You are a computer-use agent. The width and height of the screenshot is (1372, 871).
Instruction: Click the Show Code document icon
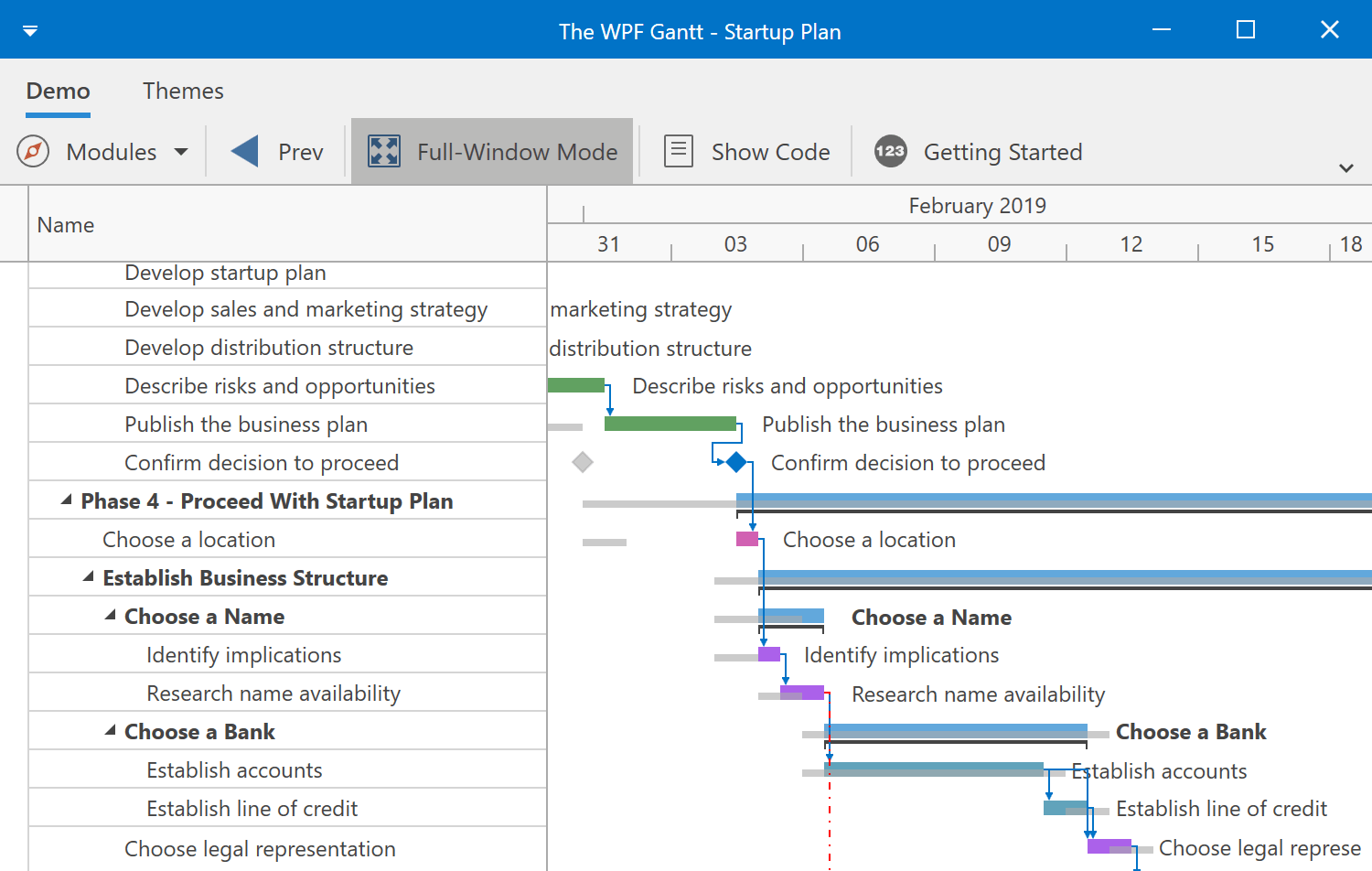678,151
